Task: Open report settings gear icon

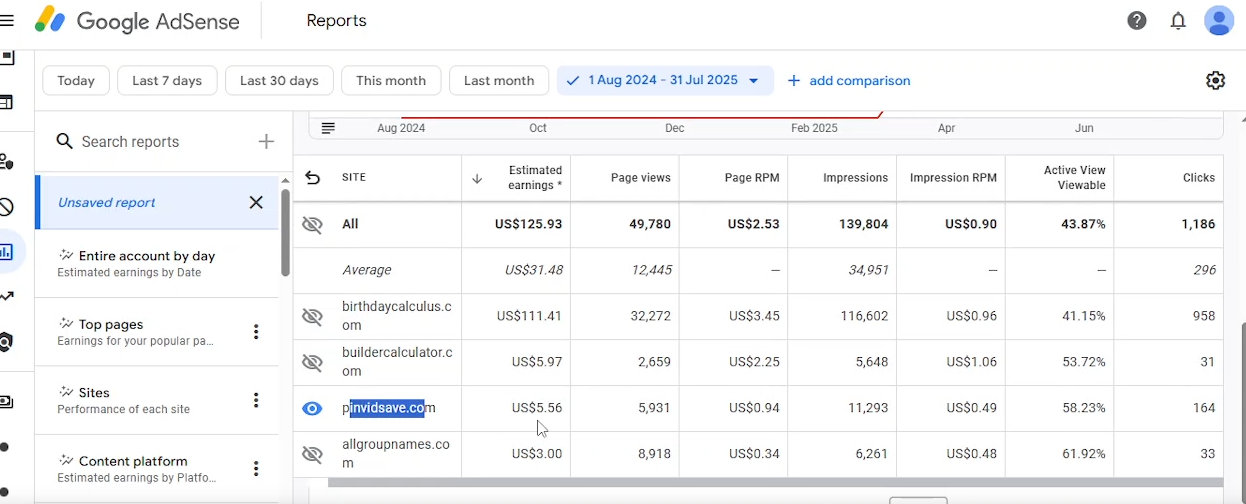Action: pos(1215,80)
